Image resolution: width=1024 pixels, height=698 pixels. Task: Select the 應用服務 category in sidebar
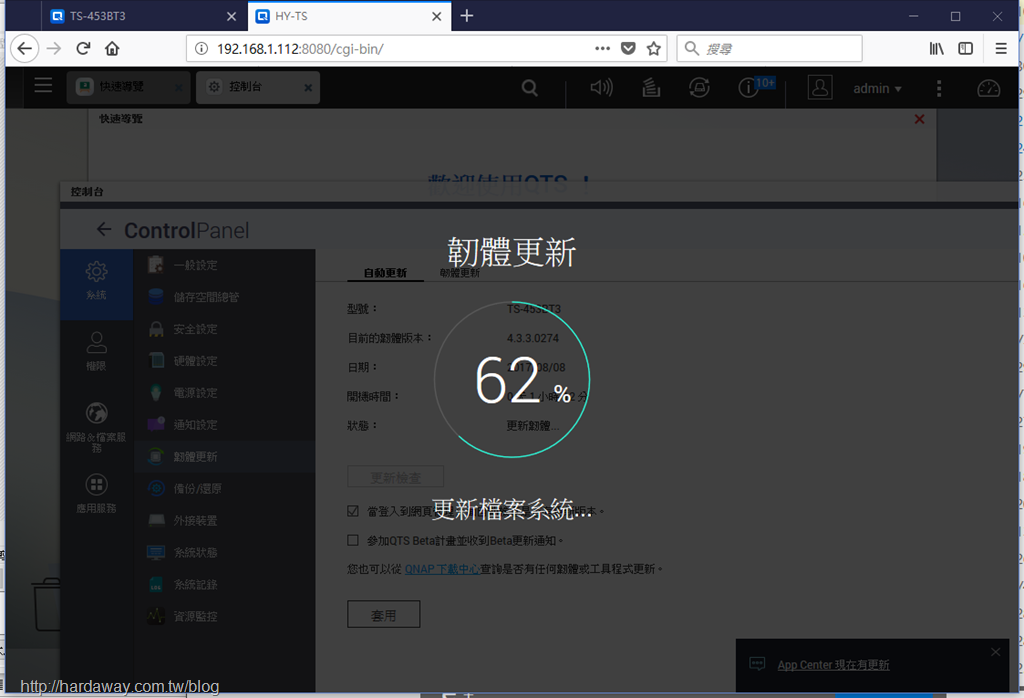coord(96,493)
